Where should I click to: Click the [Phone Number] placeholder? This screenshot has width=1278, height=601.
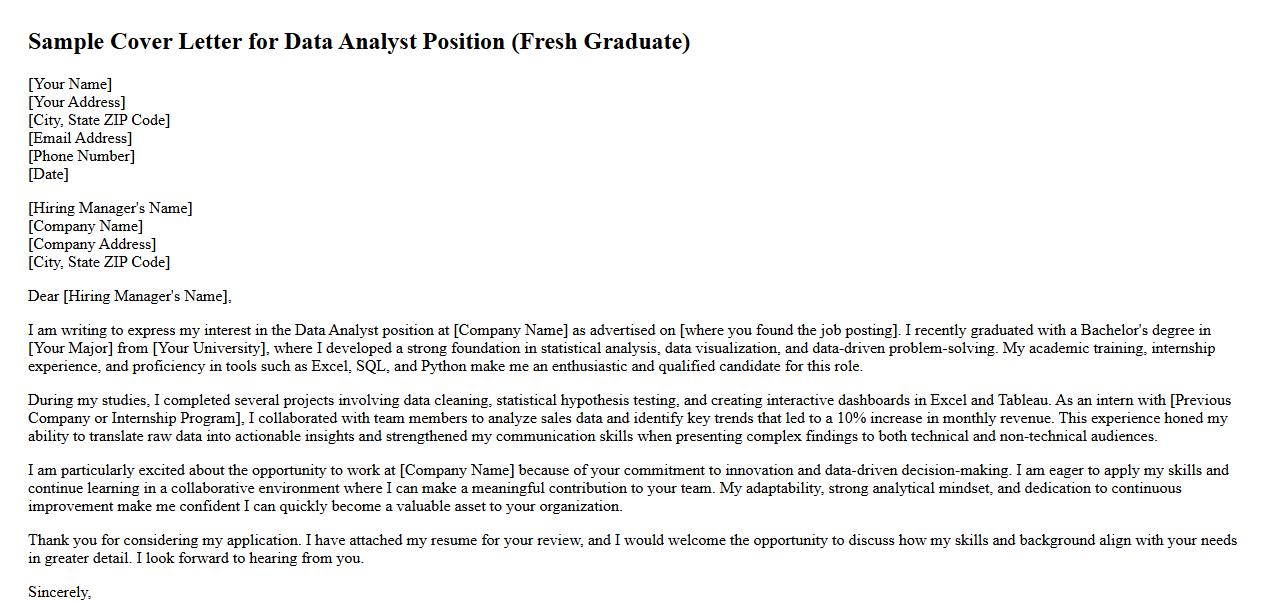81,156
